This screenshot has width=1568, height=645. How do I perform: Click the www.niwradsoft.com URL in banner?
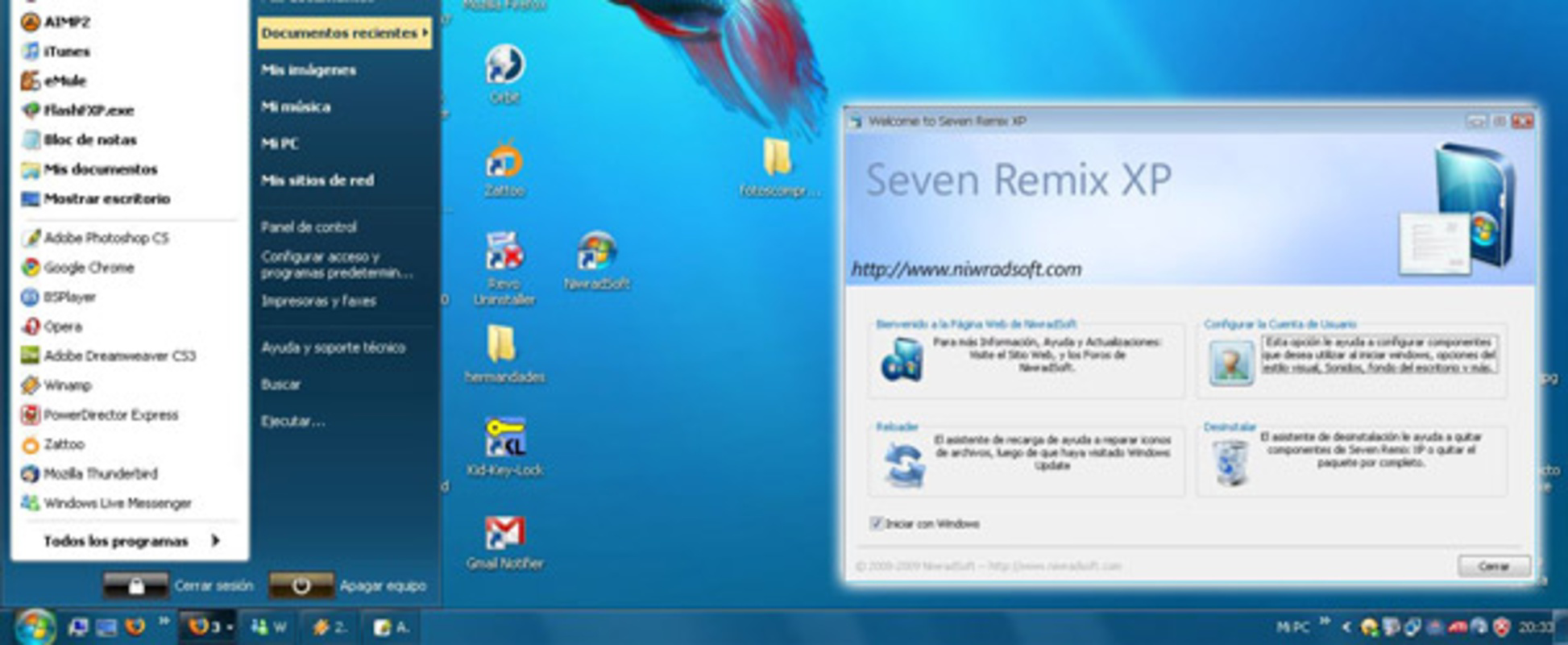click(x=966, y=269)
